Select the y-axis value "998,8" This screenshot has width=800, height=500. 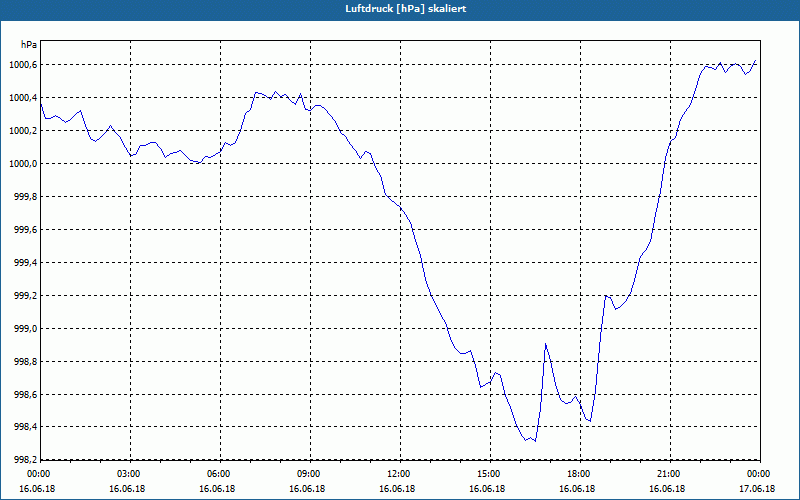[x=27, y=362]
